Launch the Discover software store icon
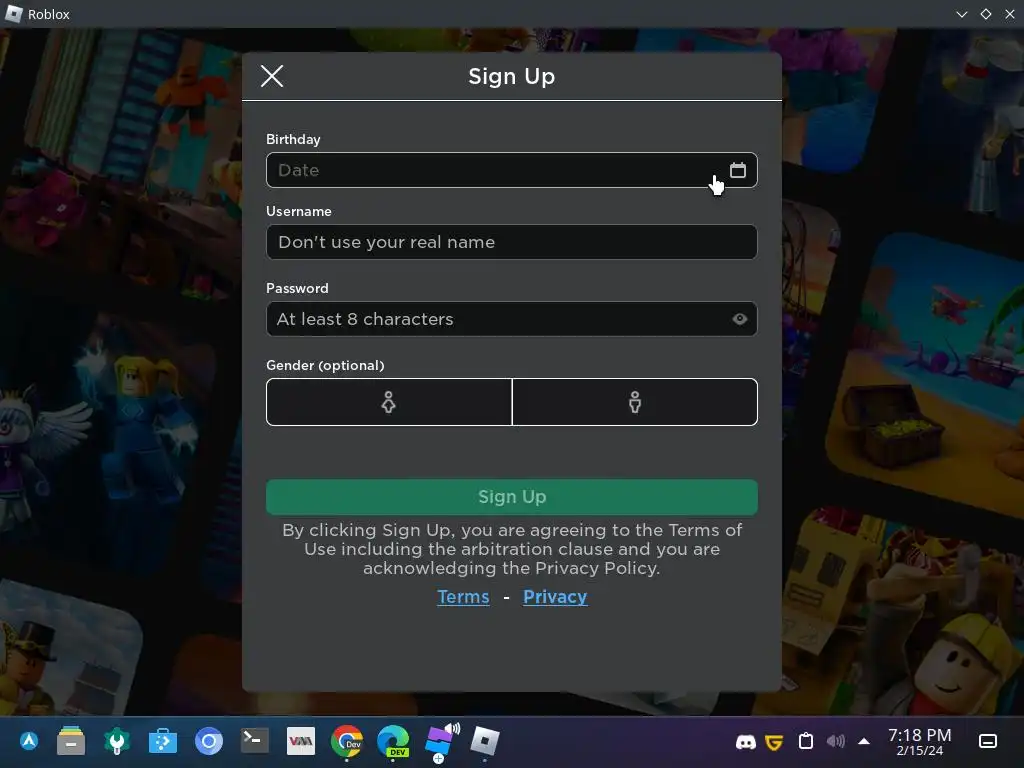This screenshot has width=1024, height=768. pos(163,741)
